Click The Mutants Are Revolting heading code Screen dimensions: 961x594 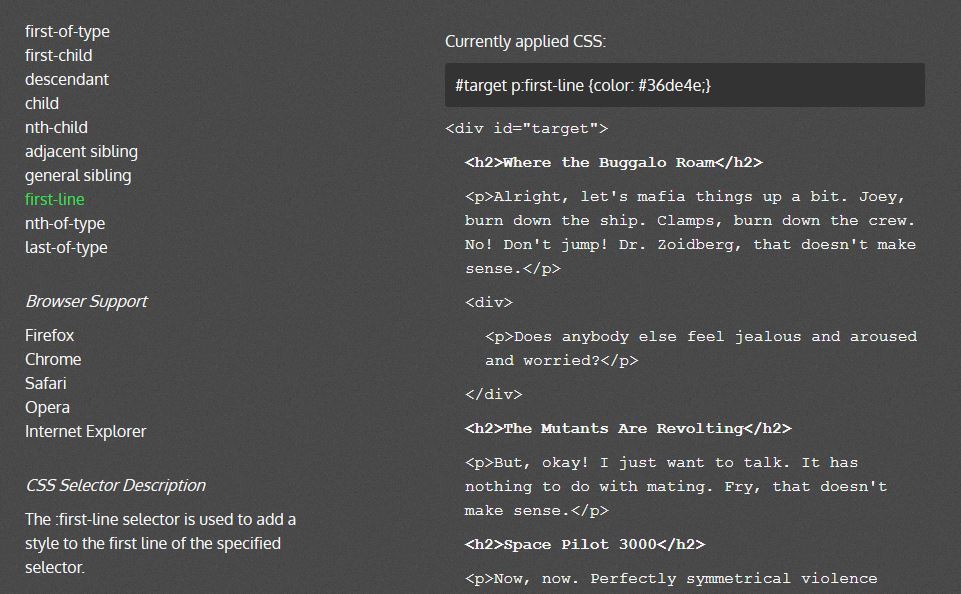pos(628,428)
